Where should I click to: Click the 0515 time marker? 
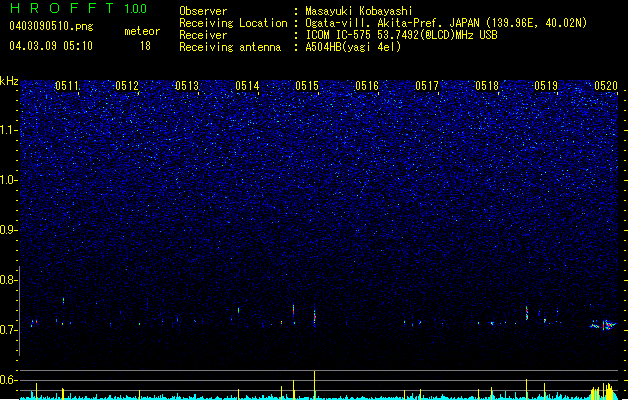coord(307,86)
